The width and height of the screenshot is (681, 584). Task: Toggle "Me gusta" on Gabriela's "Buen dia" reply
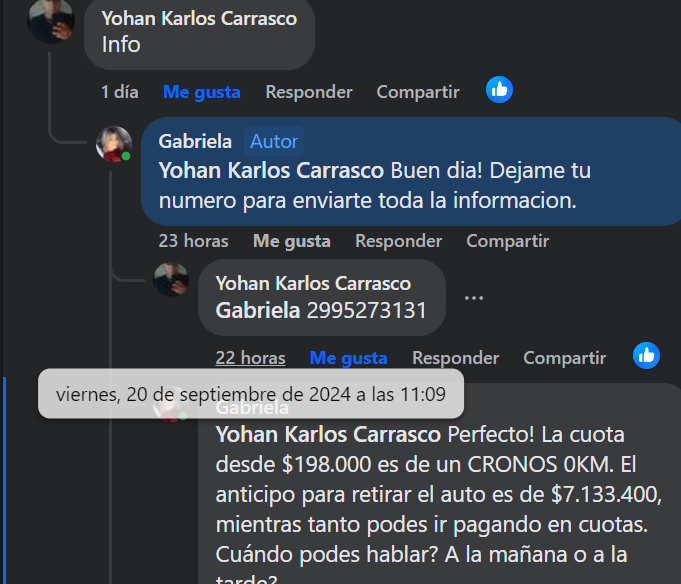click(x=291, y=241)
